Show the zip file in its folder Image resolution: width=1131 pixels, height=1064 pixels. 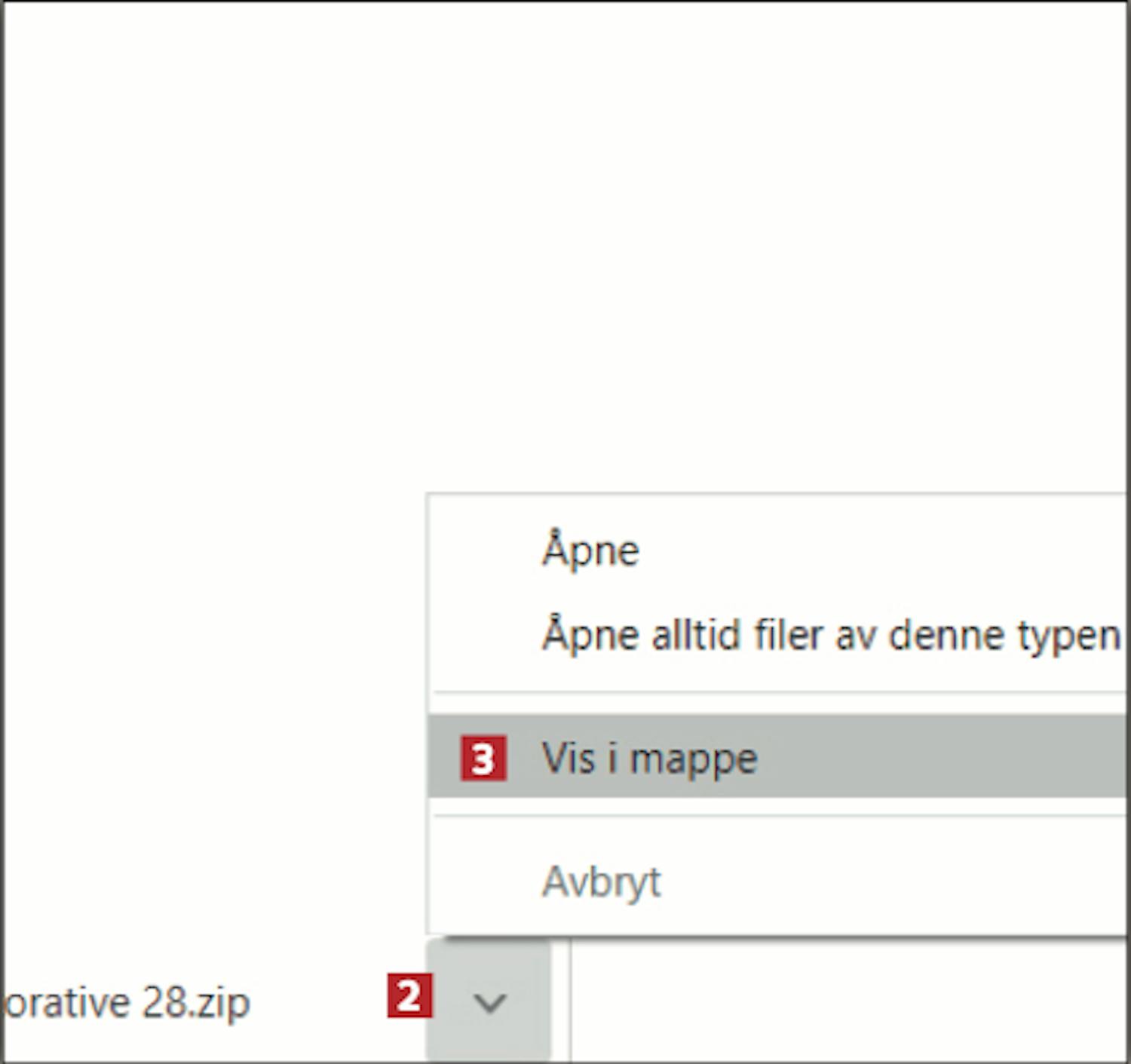coord(649,759)
